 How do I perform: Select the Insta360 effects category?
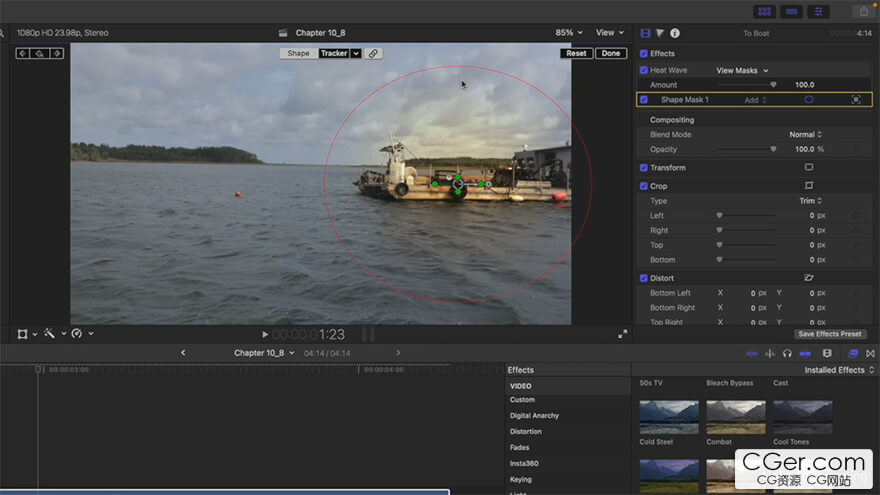click(524, 464)
